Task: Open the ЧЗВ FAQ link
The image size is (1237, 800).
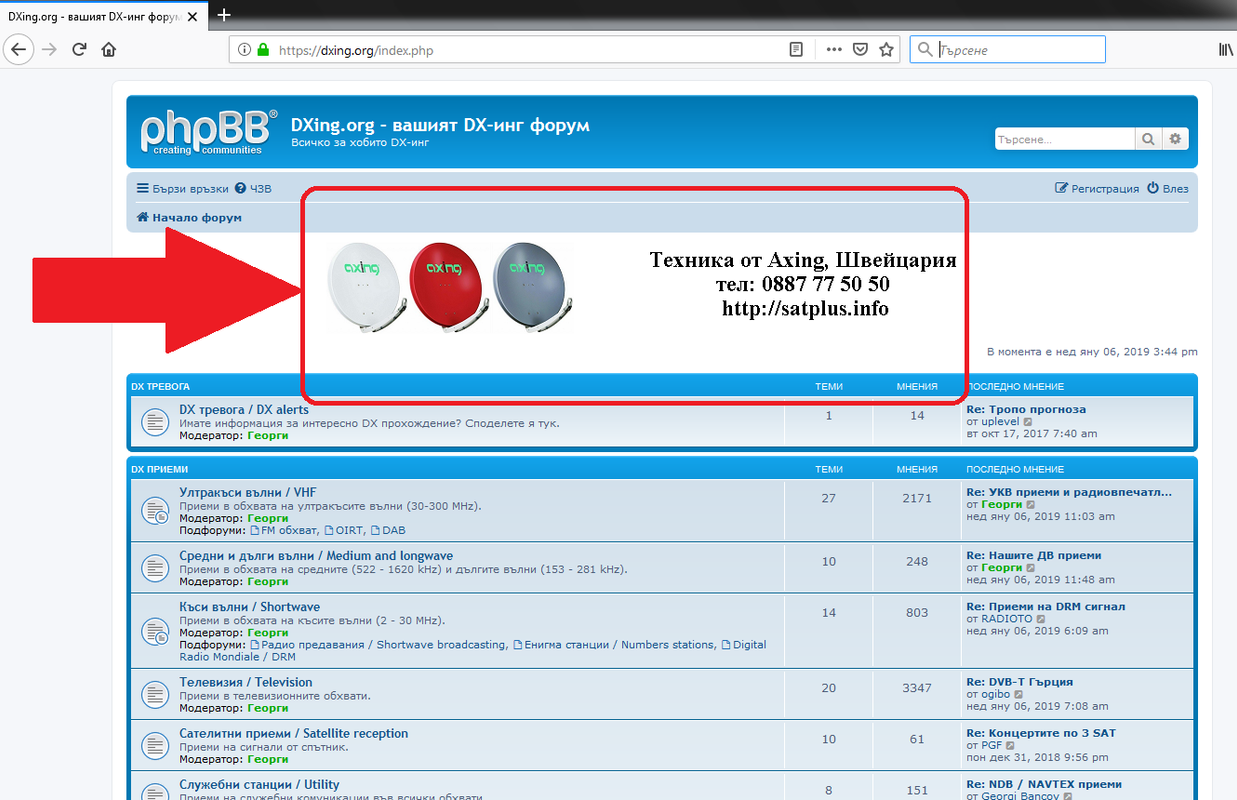Action: coord(253,188)
